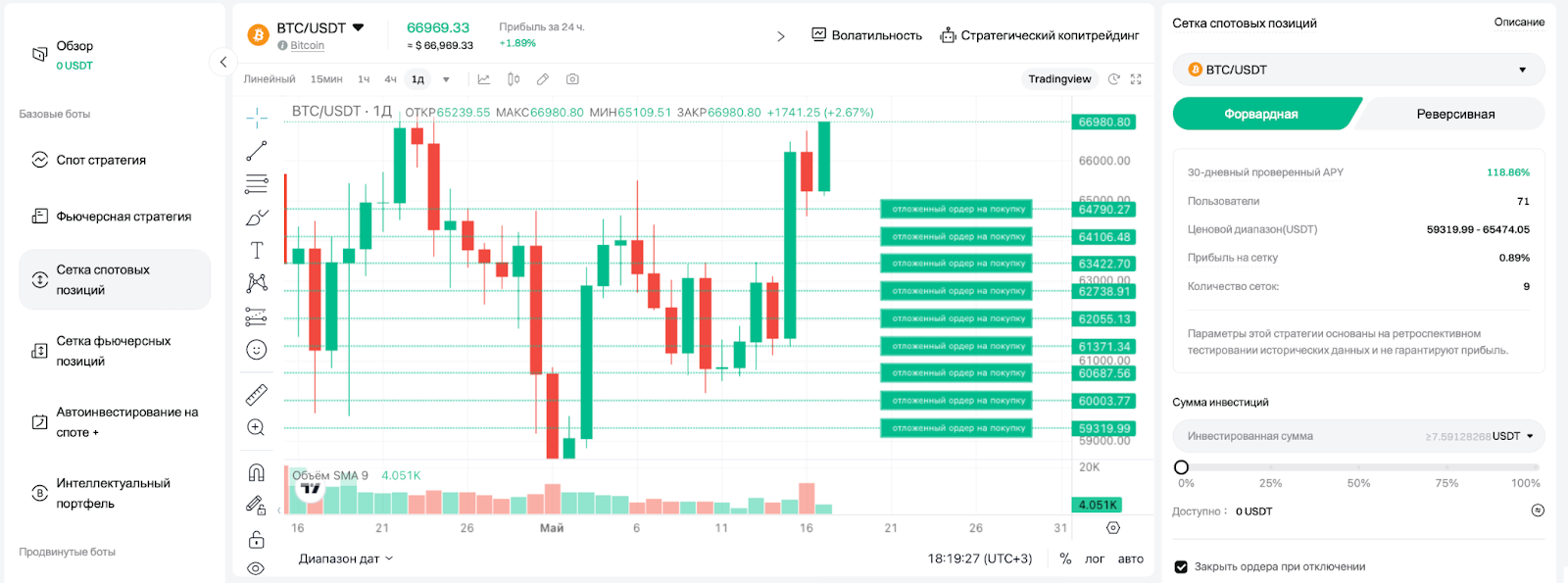Hide all drawings eye icon

[257, 568]
